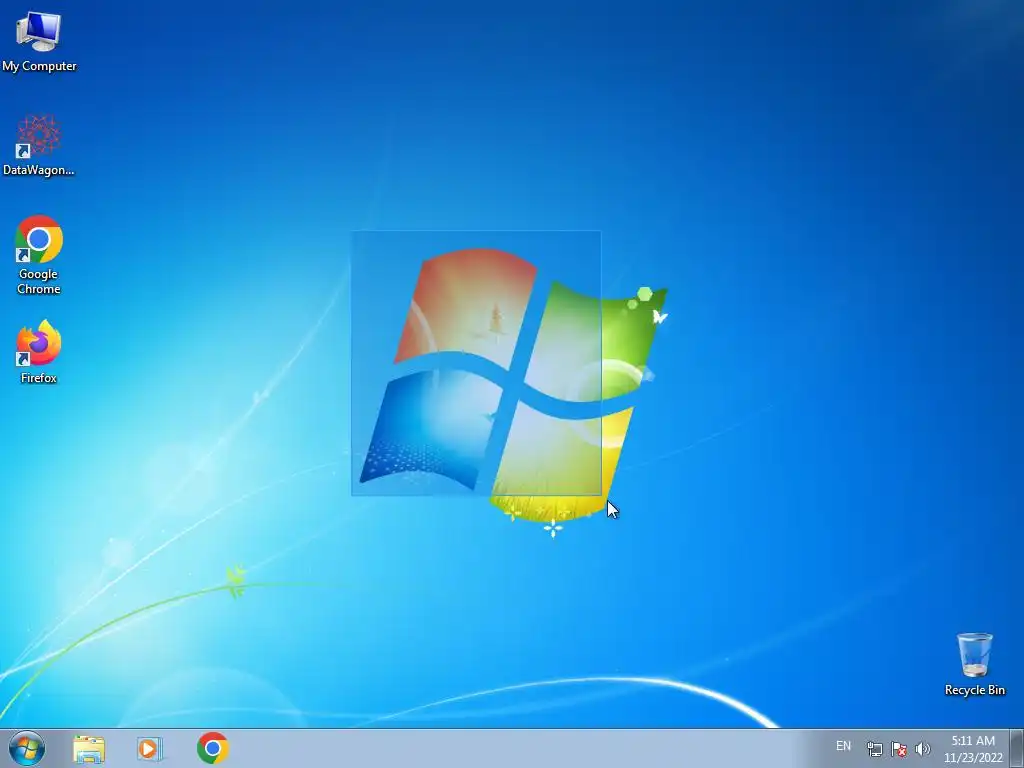1024x768 pixels.
Task: Select the Google Chrome desktop shortcut
Action: click(x=39, y=255)
